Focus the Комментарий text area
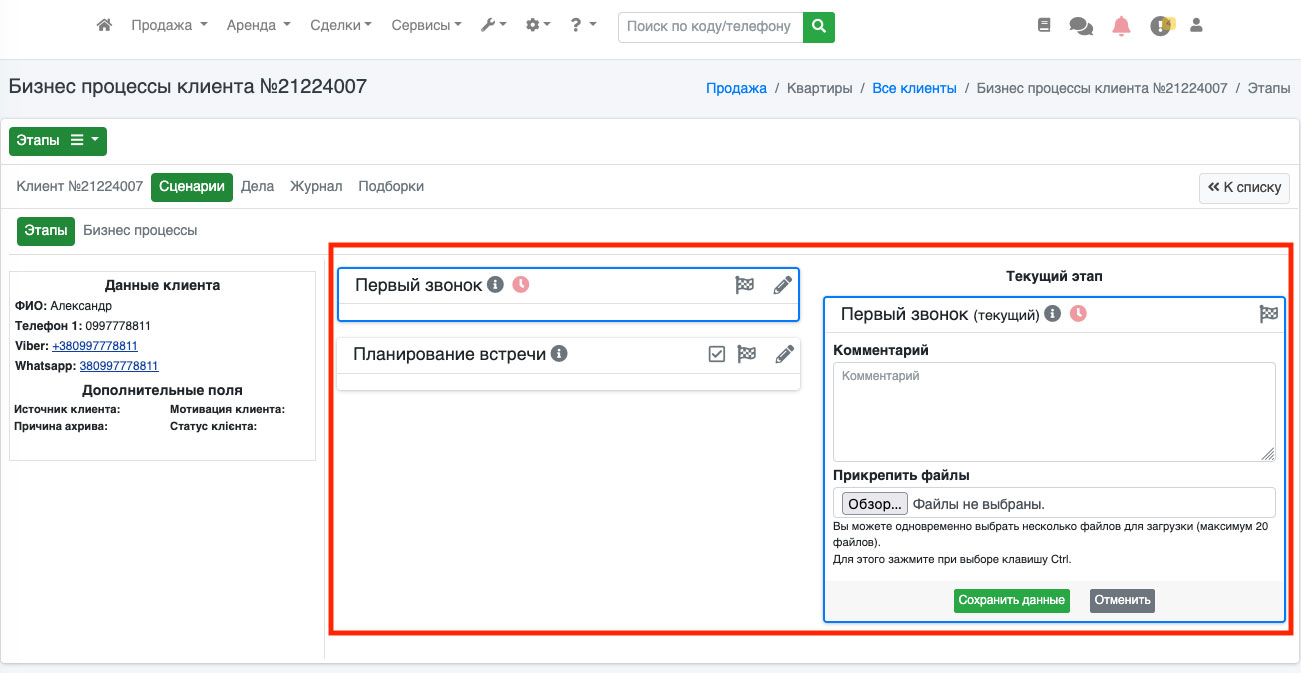1301x673 pixels. [x=1054, y=412]
